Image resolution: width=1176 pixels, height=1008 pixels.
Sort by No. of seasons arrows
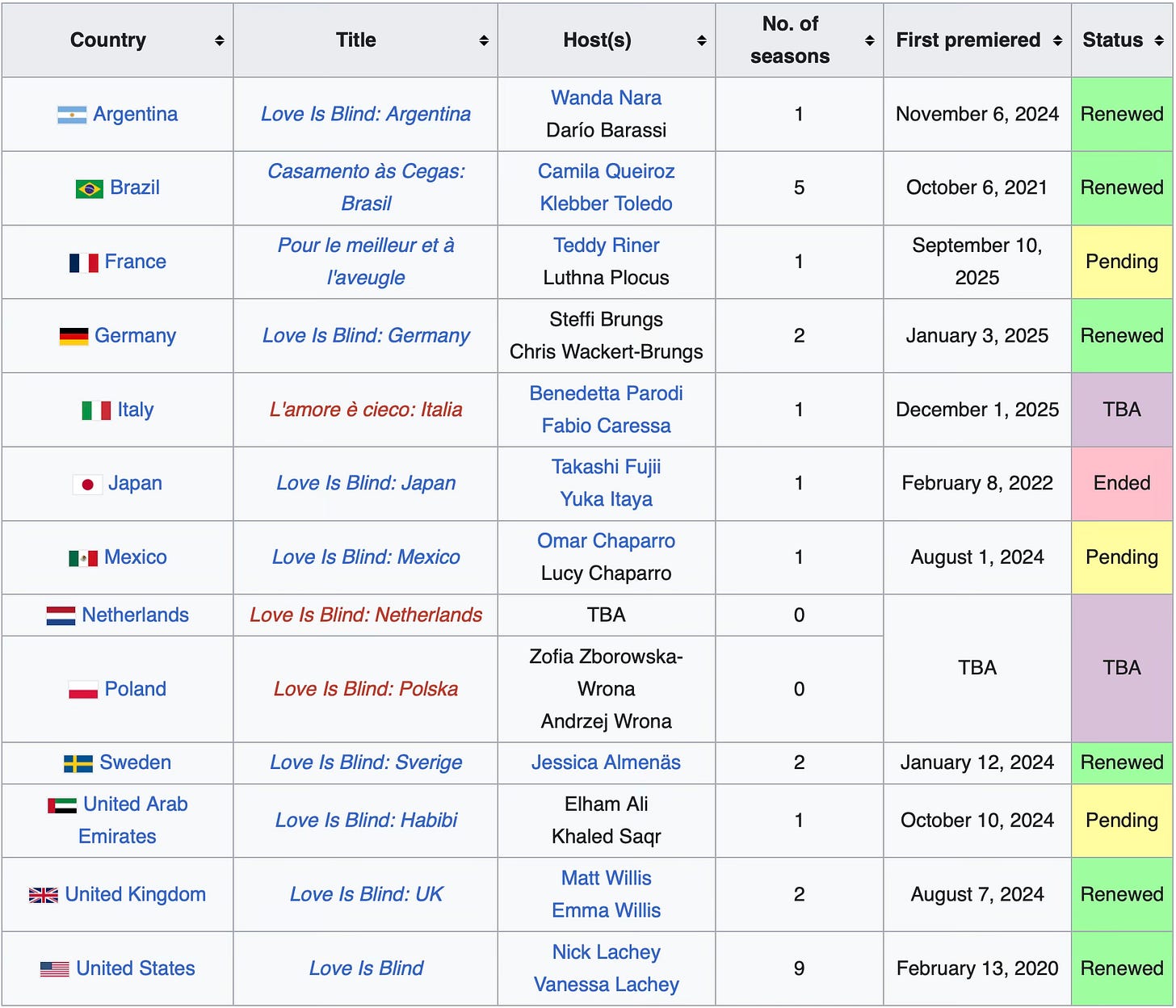[869, 40]
